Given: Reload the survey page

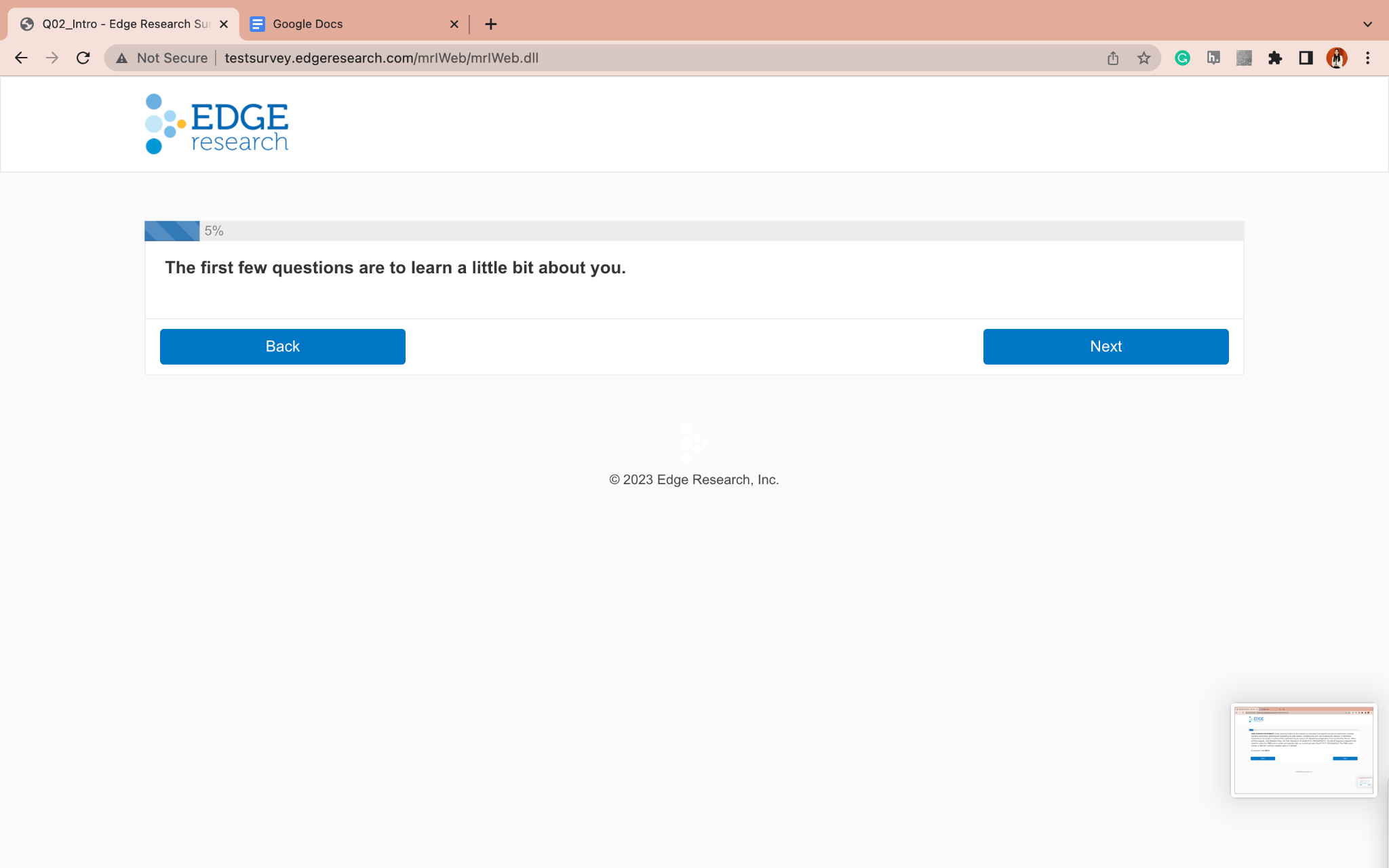Looking at the screenshot, I should coord(83,58).
